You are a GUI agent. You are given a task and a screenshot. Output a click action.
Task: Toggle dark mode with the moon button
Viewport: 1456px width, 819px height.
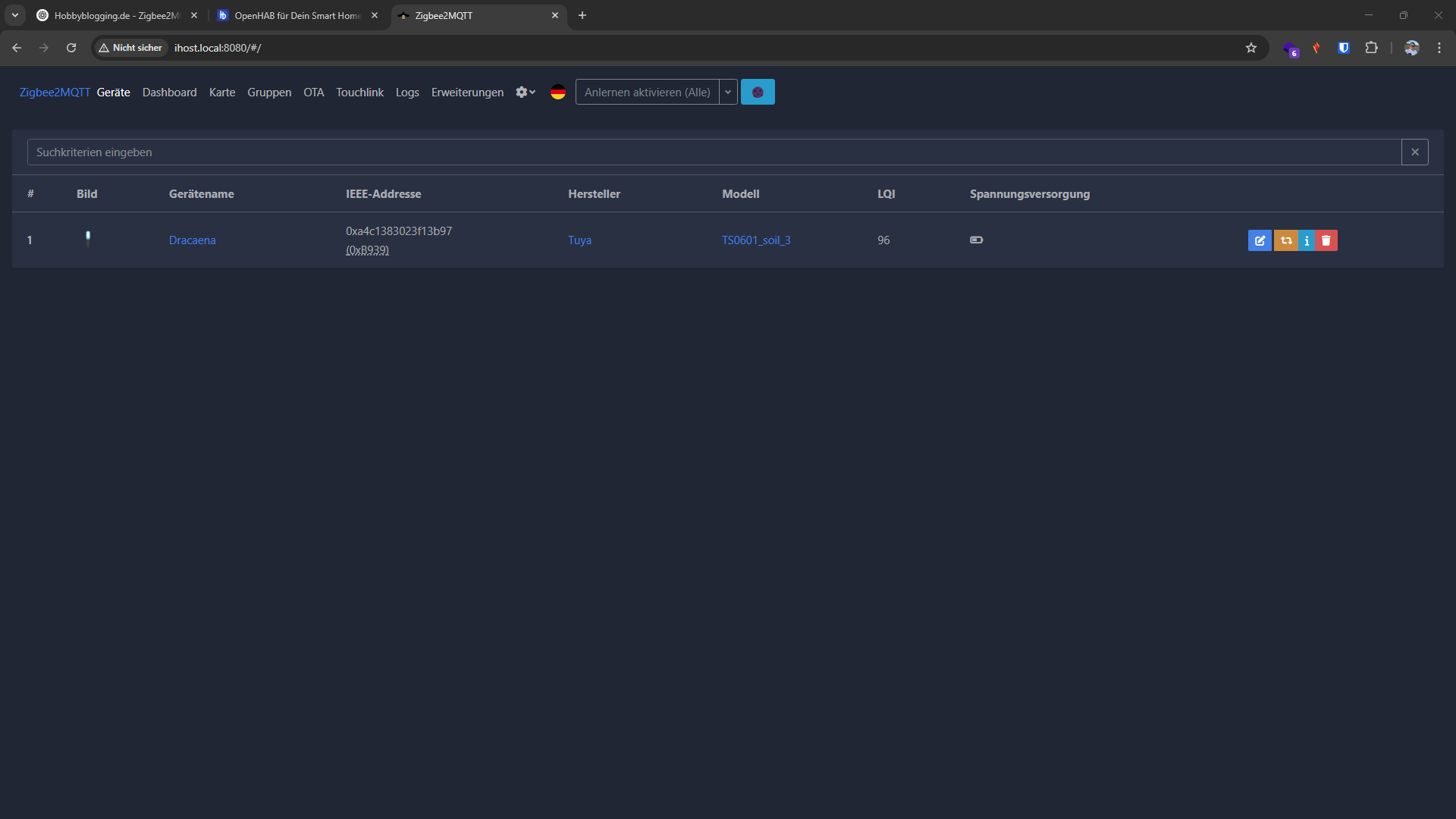758,92
